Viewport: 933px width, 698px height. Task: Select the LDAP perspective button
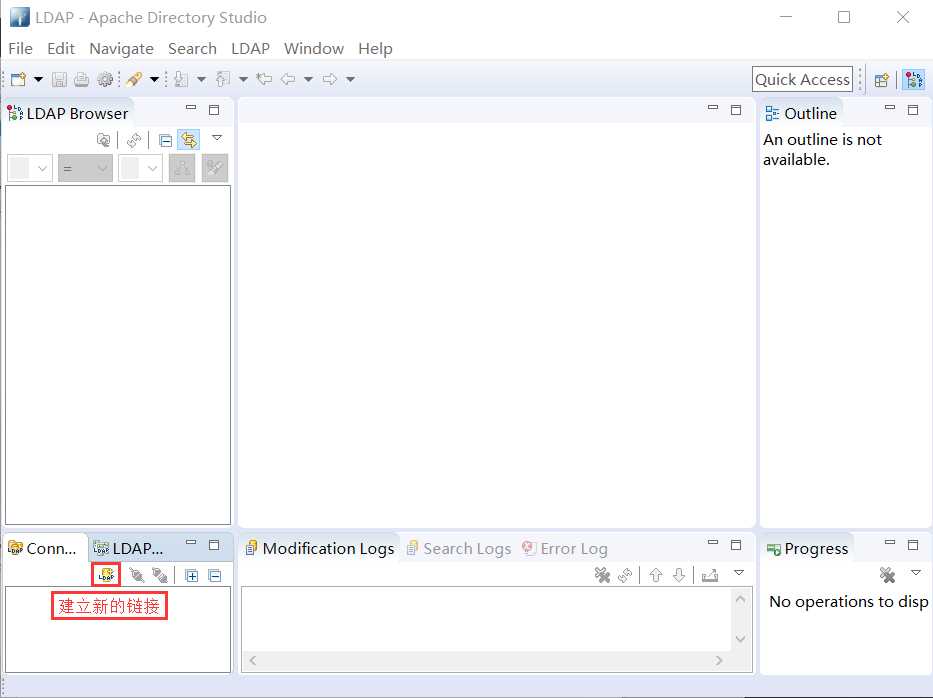pyautogui.click(x=914, y=80)
